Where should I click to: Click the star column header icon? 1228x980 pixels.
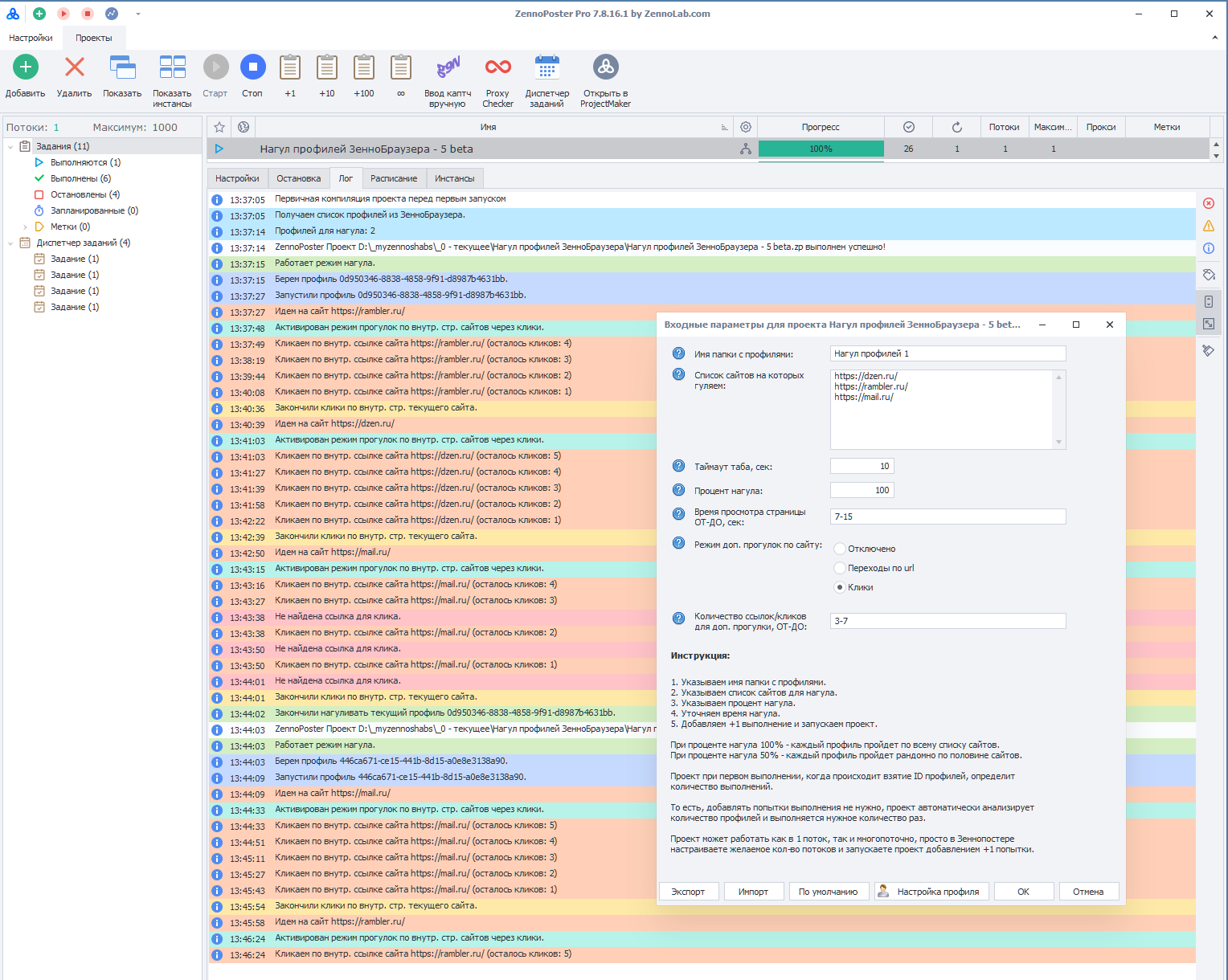(x=219, y=127)
